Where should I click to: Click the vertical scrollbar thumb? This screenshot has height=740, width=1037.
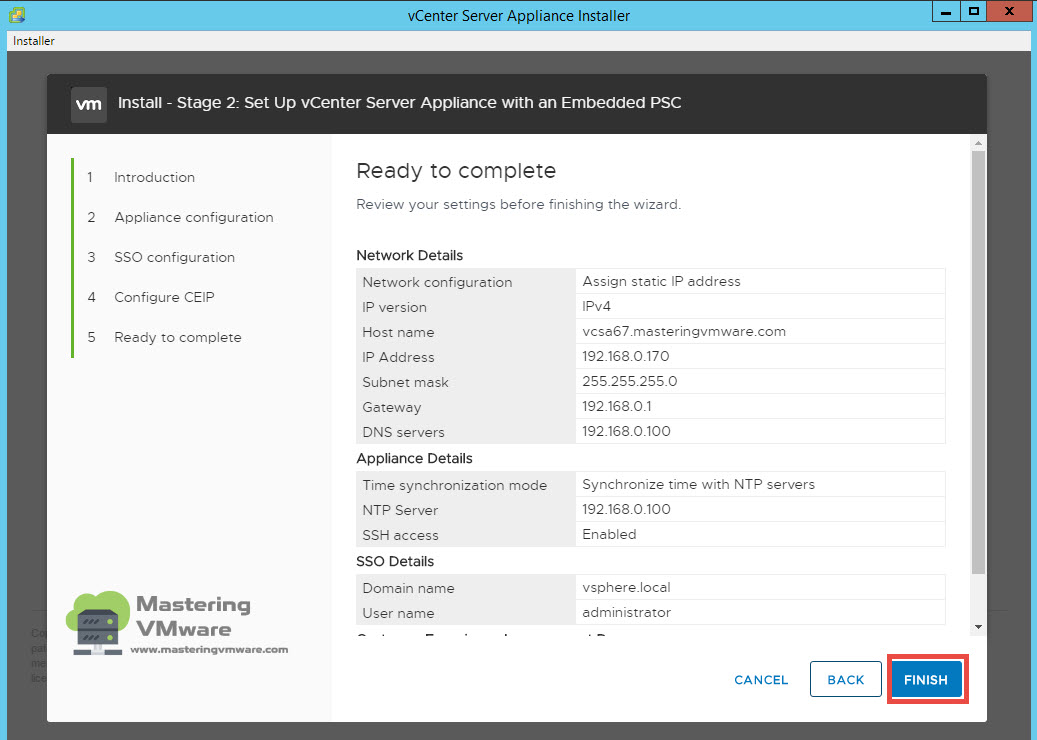pos(978,362)
